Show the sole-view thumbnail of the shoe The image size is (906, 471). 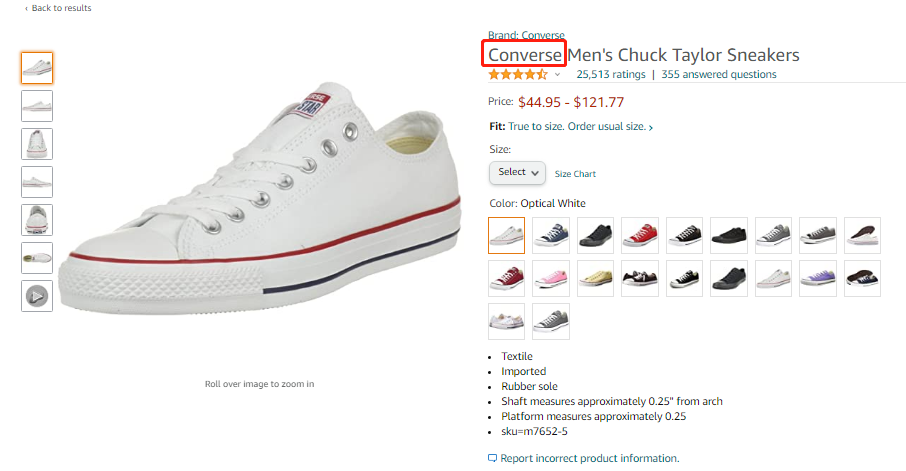point(37,258)
